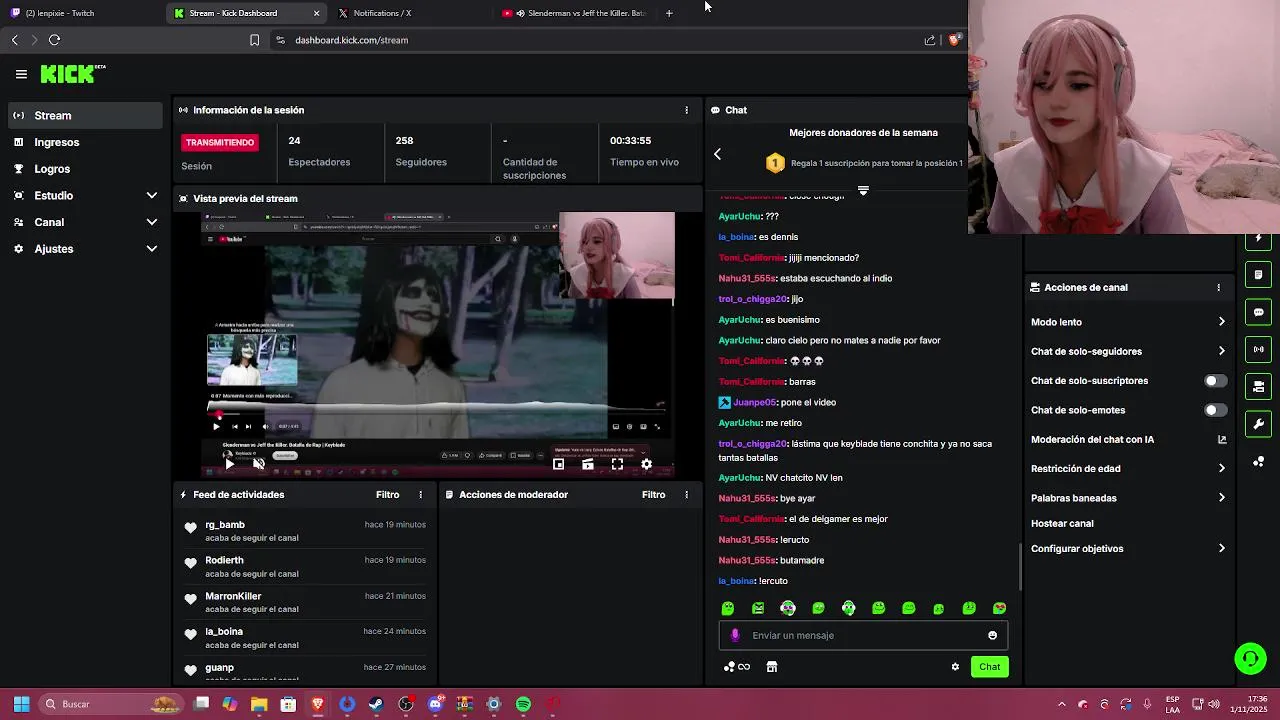Click the points infinity icon below chat

[737, 667]
